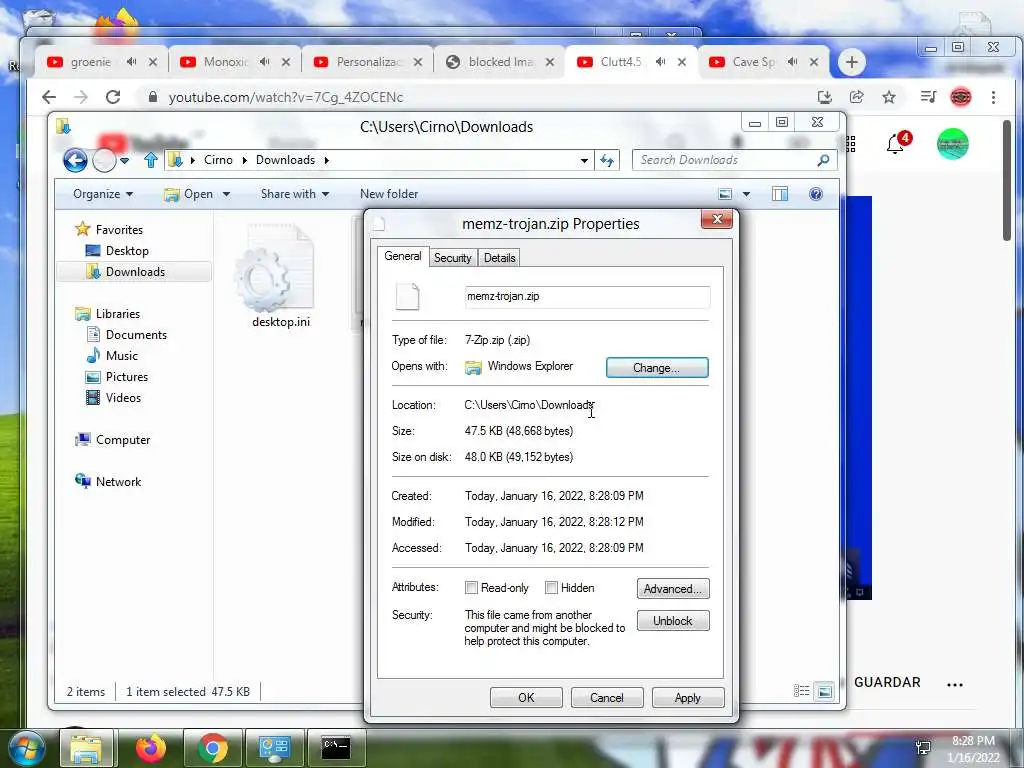Open Chrome three-dot menu
The width and height of the screenshot is (1024, 768).
tap(993, 97)
